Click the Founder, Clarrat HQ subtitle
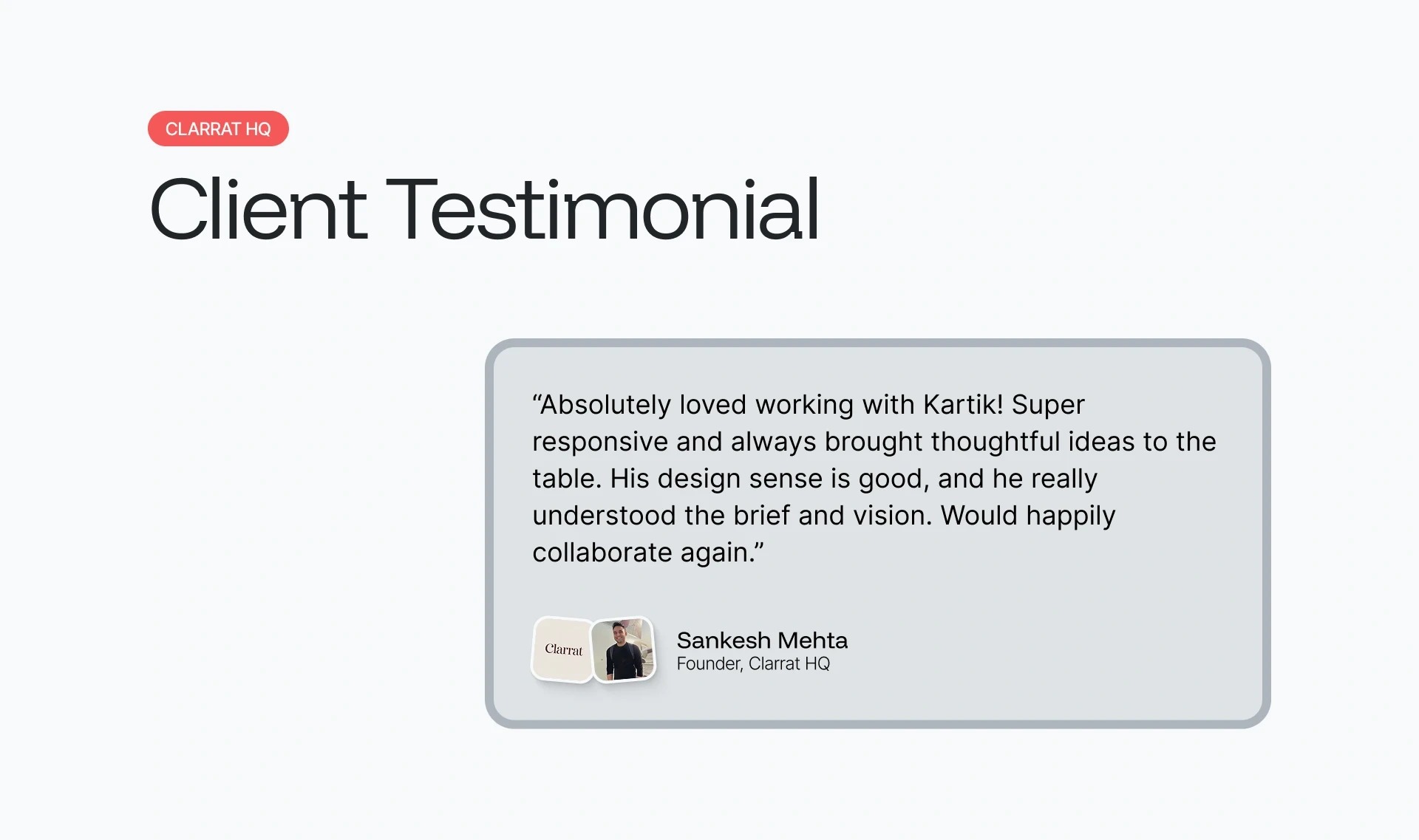 coord(753,663)
